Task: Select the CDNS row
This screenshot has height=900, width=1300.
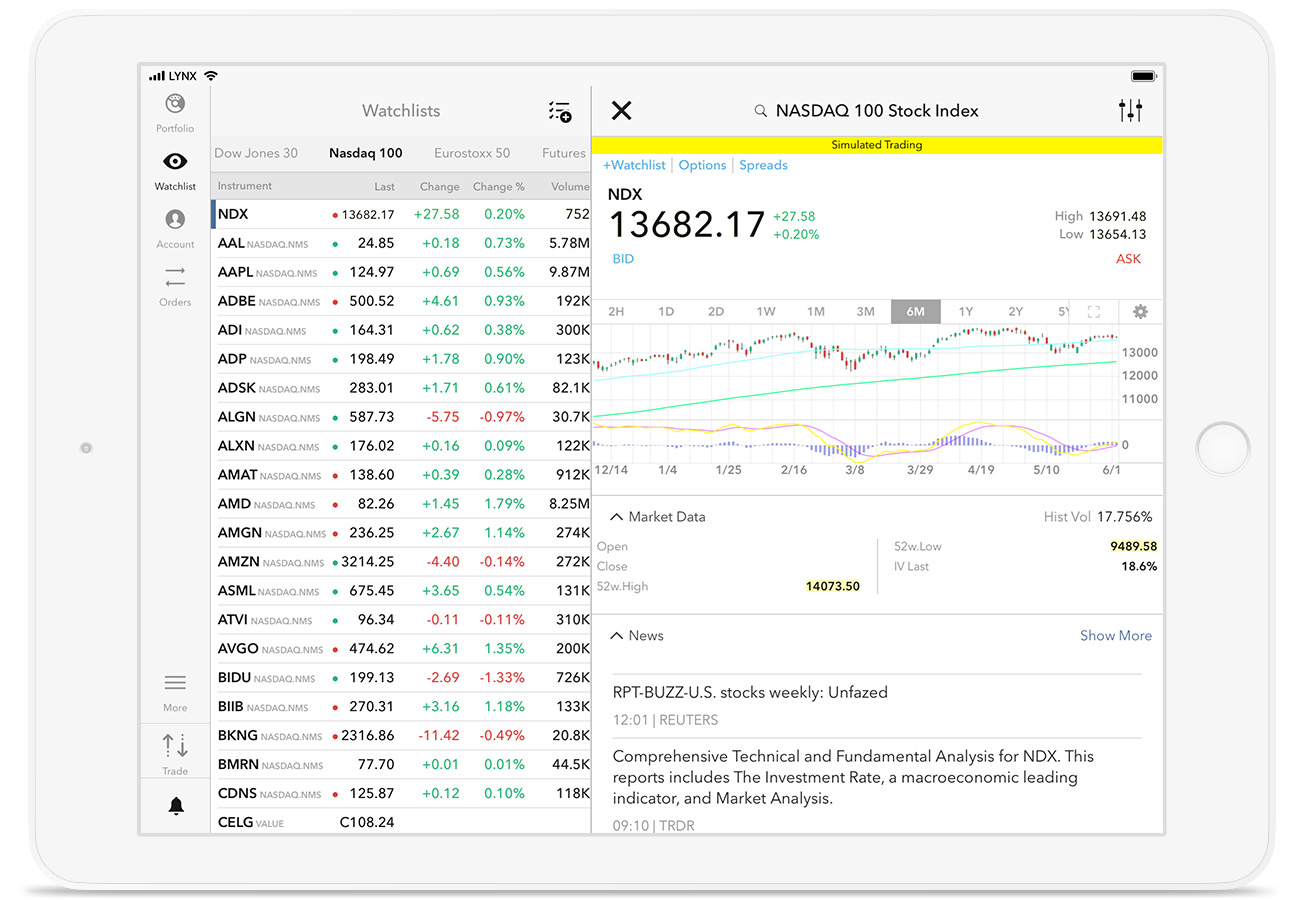Action: tap(401, 794)
